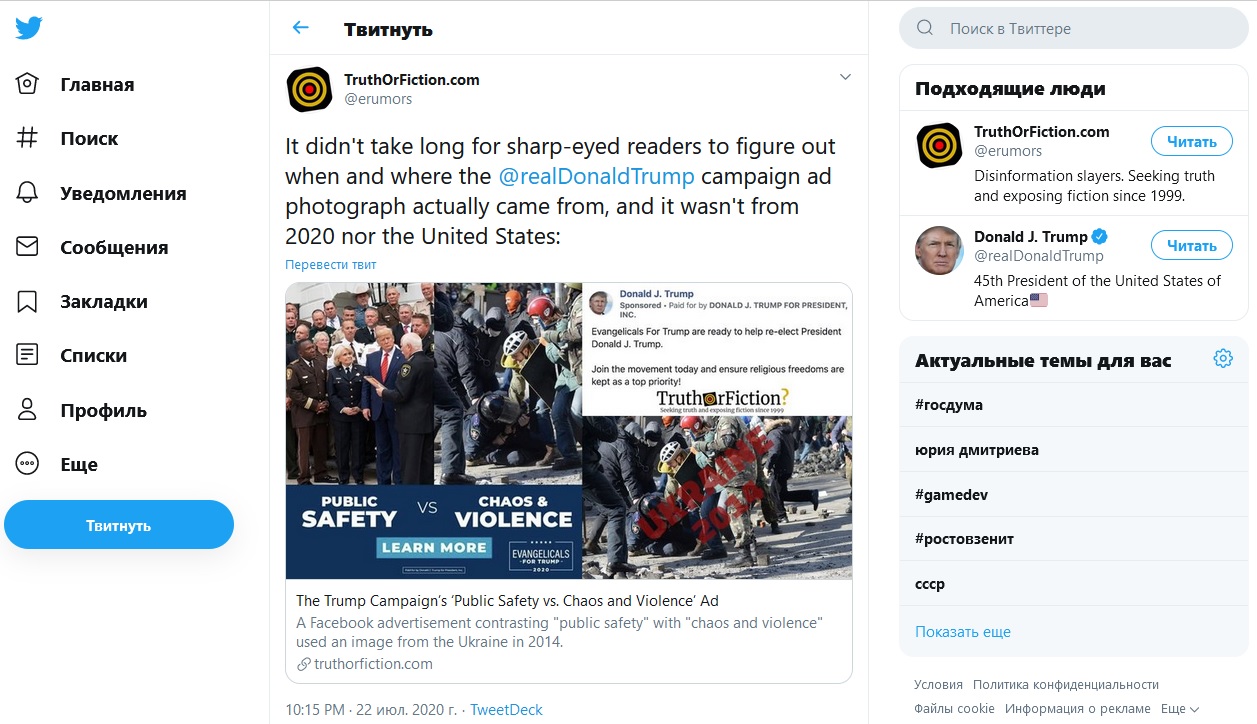
Task: Open Уведомления bell icon
Action: (x=28, y=192)
